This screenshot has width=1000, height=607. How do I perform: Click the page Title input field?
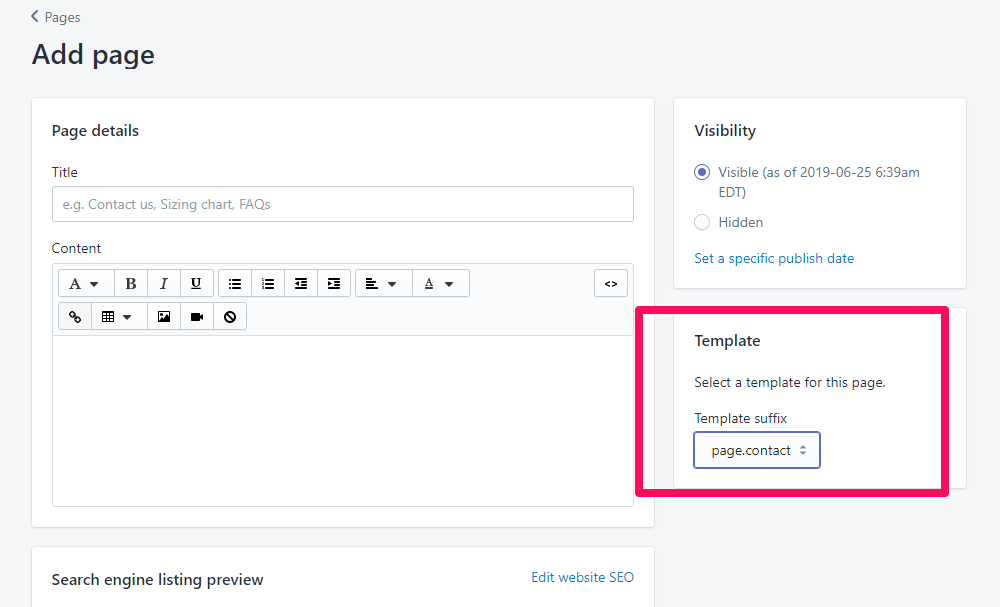point(342,204)
